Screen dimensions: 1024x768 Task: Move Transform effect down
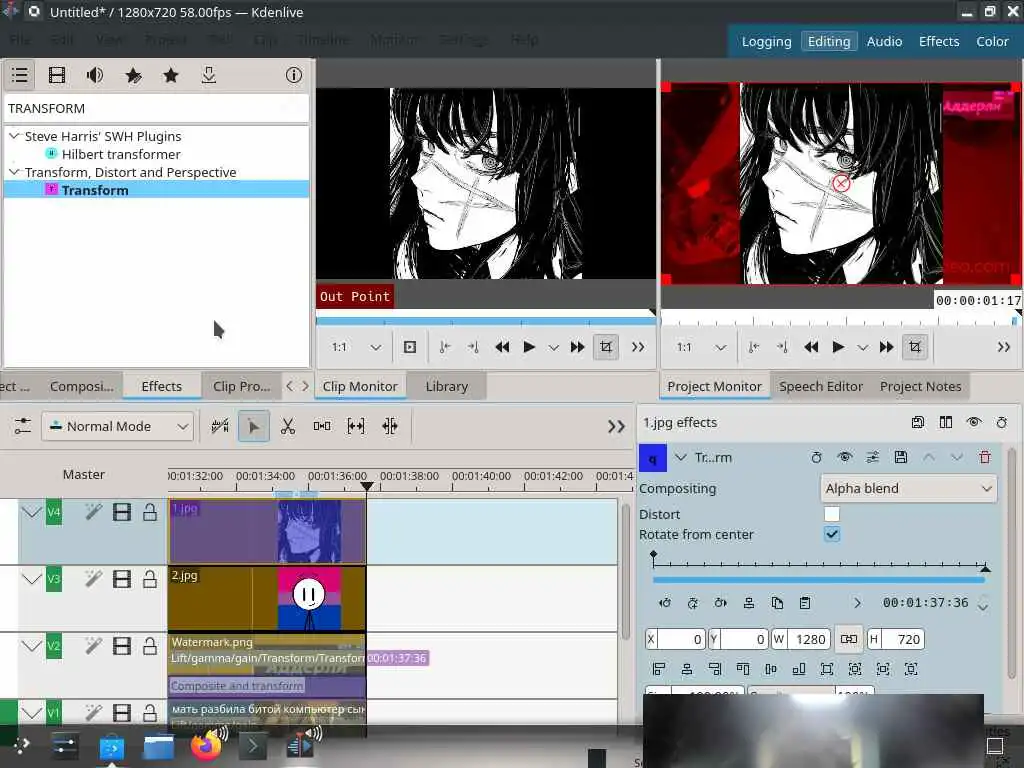point(957,457)
